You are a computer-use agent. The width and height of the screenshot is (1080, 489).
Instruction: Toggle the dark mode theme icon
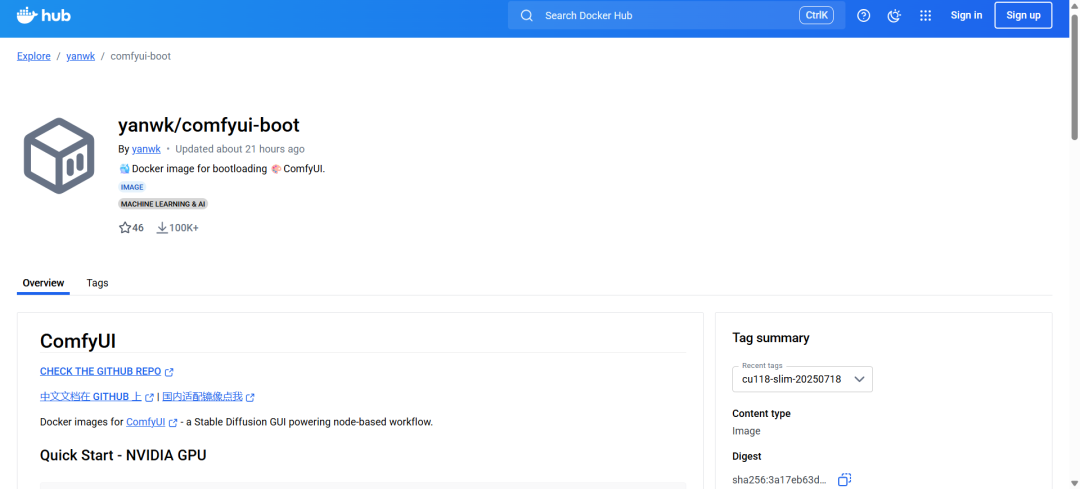(x=894, y=16)
